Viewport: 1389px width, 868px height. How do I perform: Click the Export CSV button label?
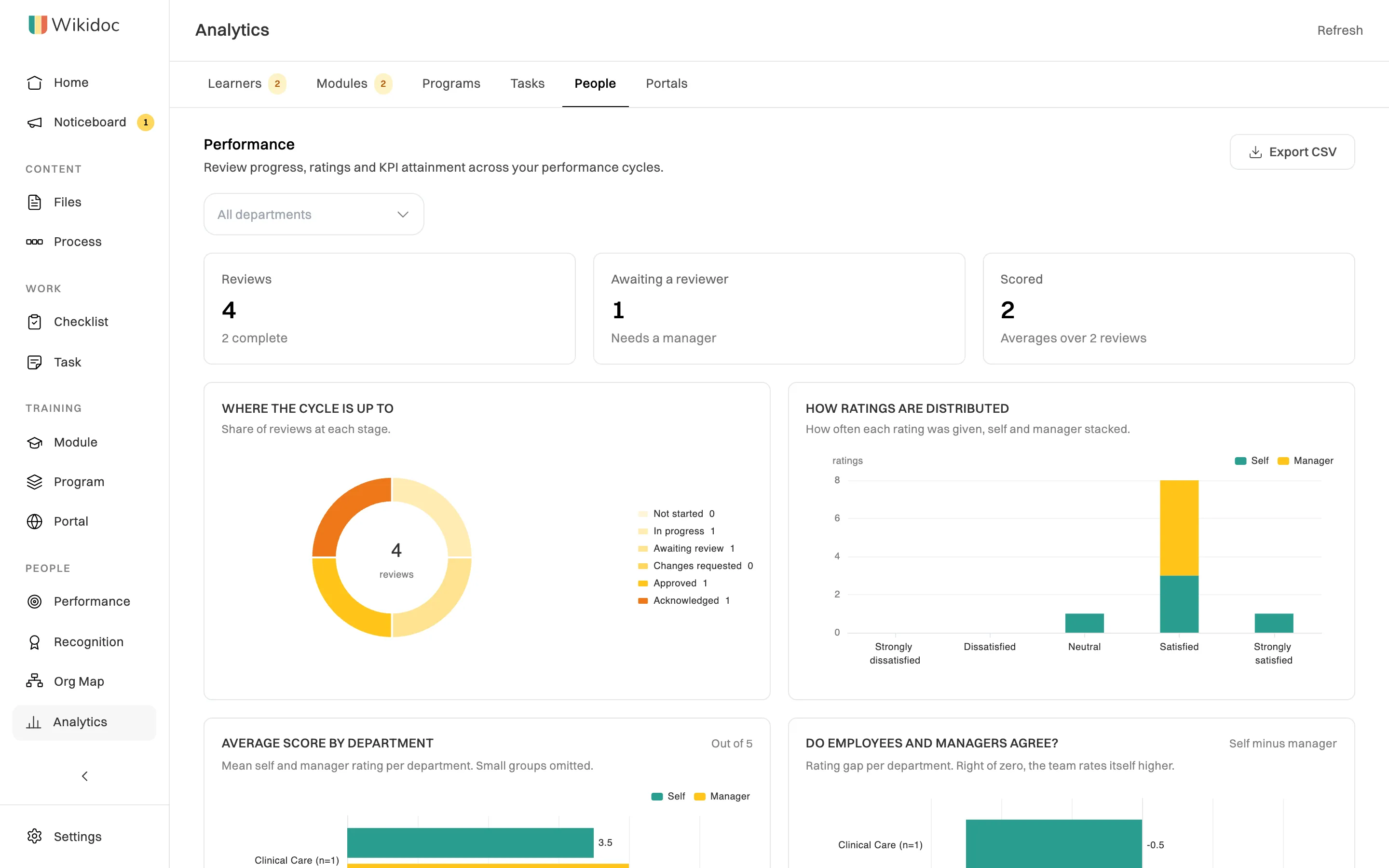click(x=1302, y=152)
